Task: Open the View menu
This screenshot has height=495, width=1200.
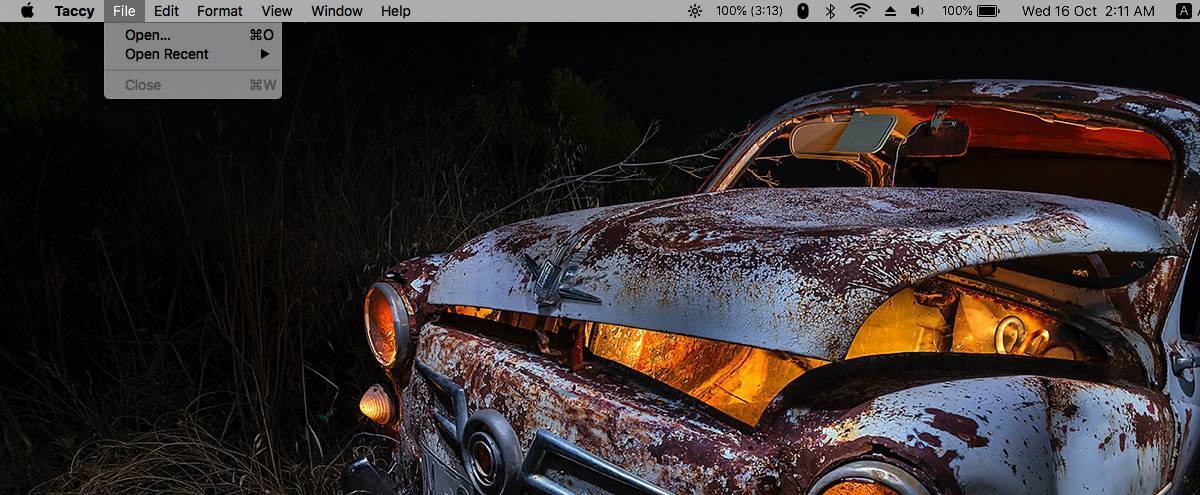Action: point(277,11)
